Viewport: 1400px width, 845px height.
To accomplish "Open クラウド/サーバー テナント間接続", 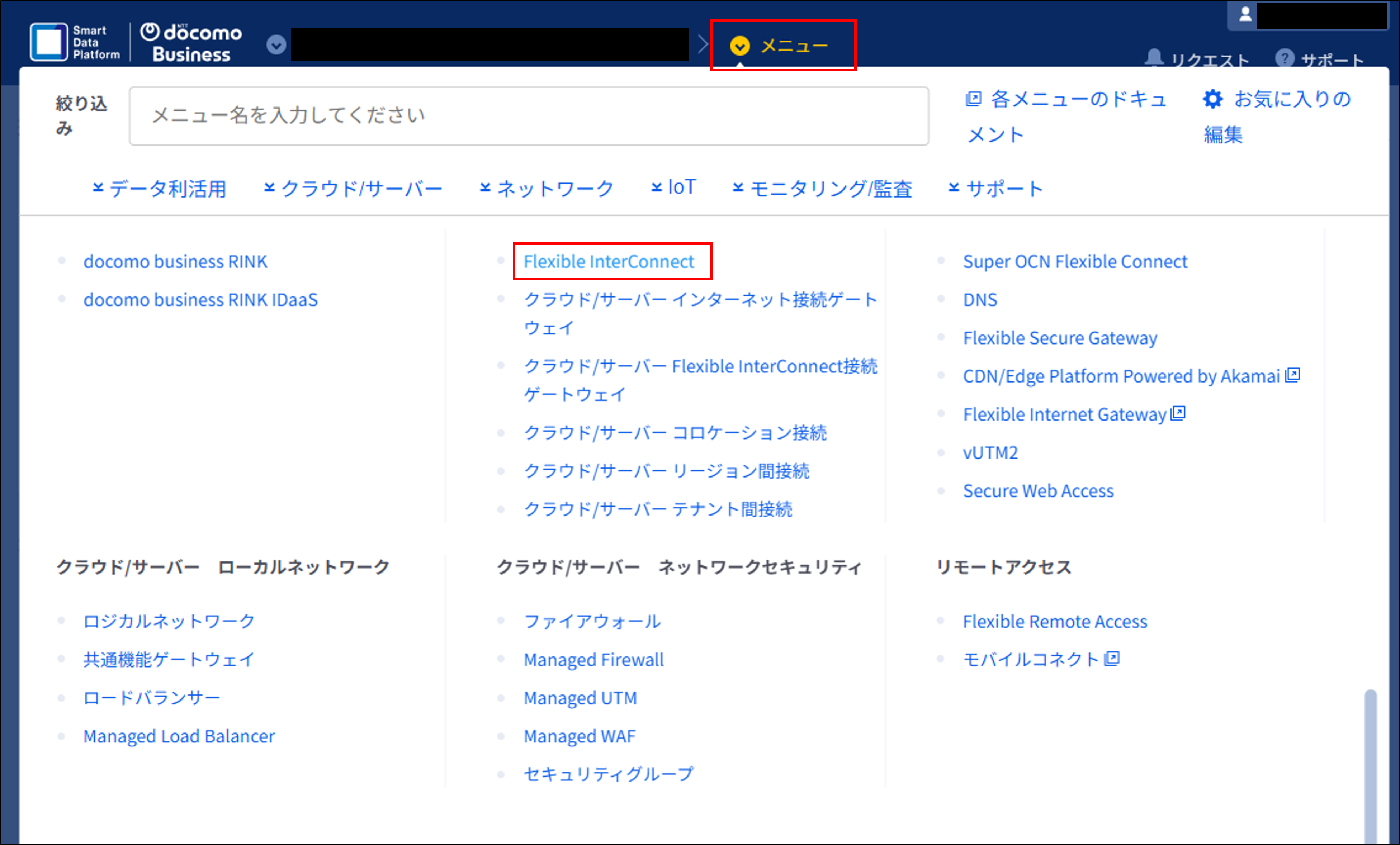I will point(658,509).
